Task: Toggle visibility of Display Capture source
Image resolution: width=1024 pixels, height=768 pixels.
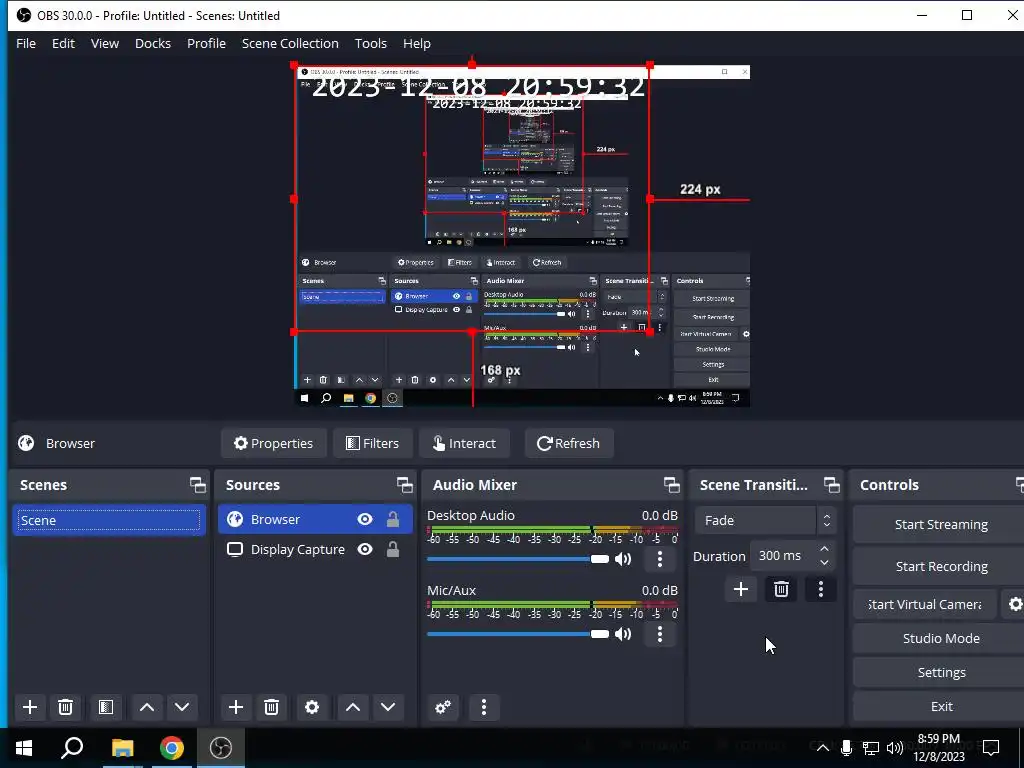Action: pos(365,550)
